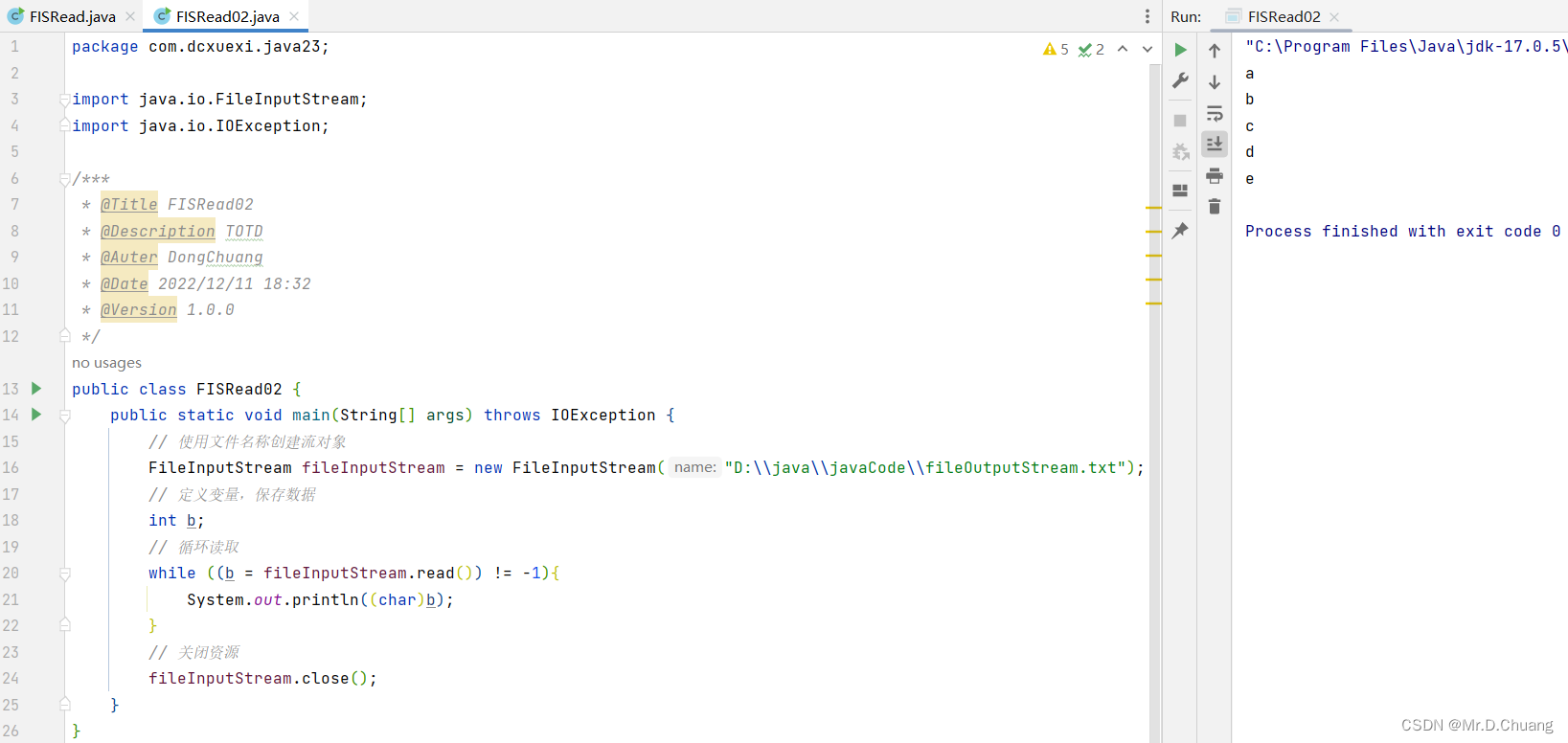Click the typo checkmark indicator showing 2

tap(1091, 49)
